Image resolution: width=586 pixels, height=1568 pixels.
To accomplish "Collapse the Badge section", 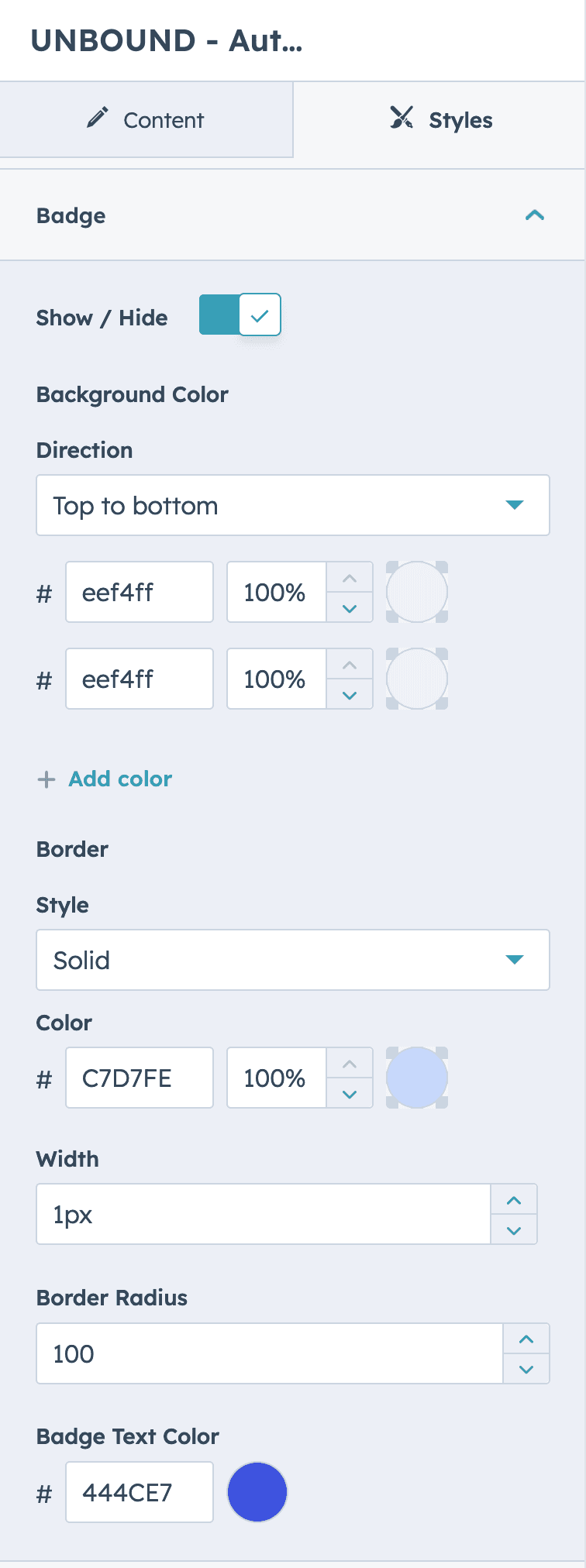I will click(x=534, y=215).
